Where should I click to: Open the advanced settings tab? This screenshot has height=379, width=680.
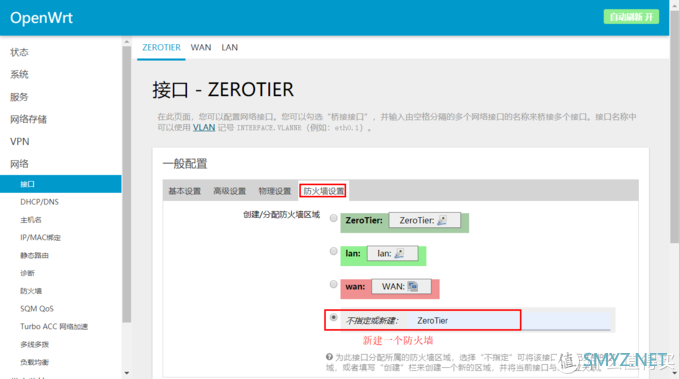[x=230, y=191]
